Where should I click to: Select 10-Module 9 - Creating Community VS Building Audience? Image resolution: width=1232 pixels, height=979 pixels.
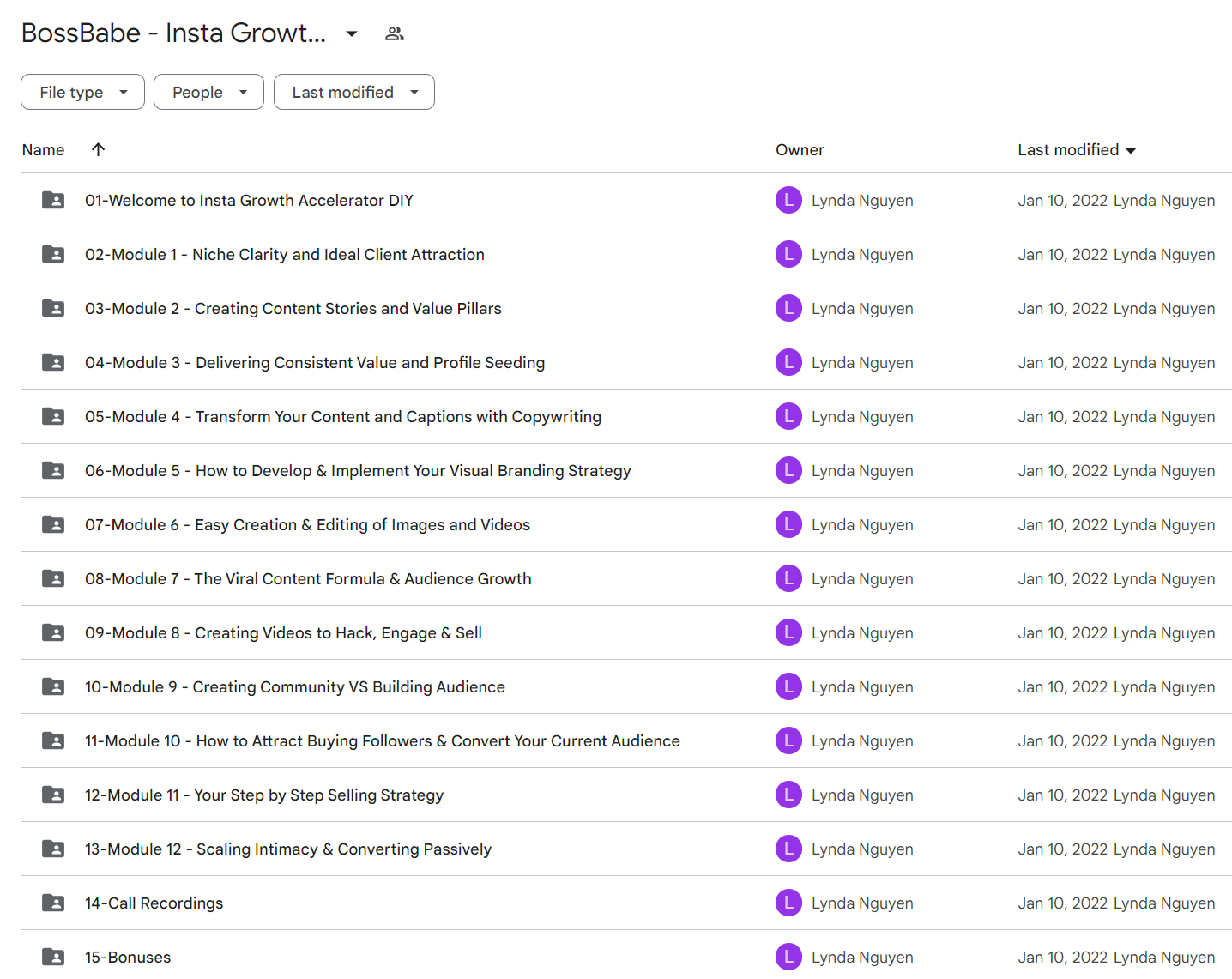pyautogui.click(x=295, y=686)
